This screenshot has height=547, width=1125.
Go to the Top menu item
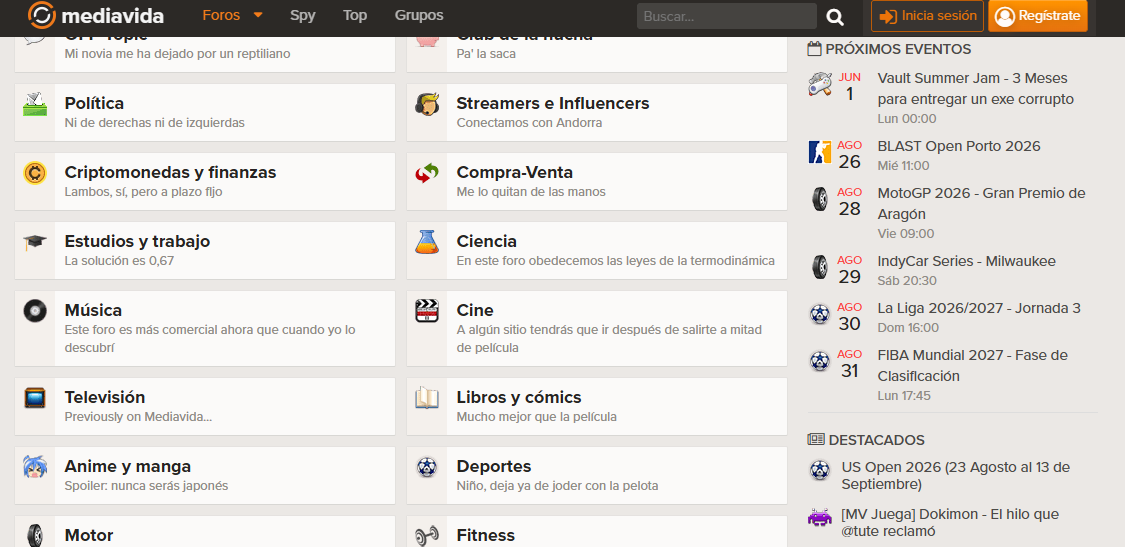355,15
